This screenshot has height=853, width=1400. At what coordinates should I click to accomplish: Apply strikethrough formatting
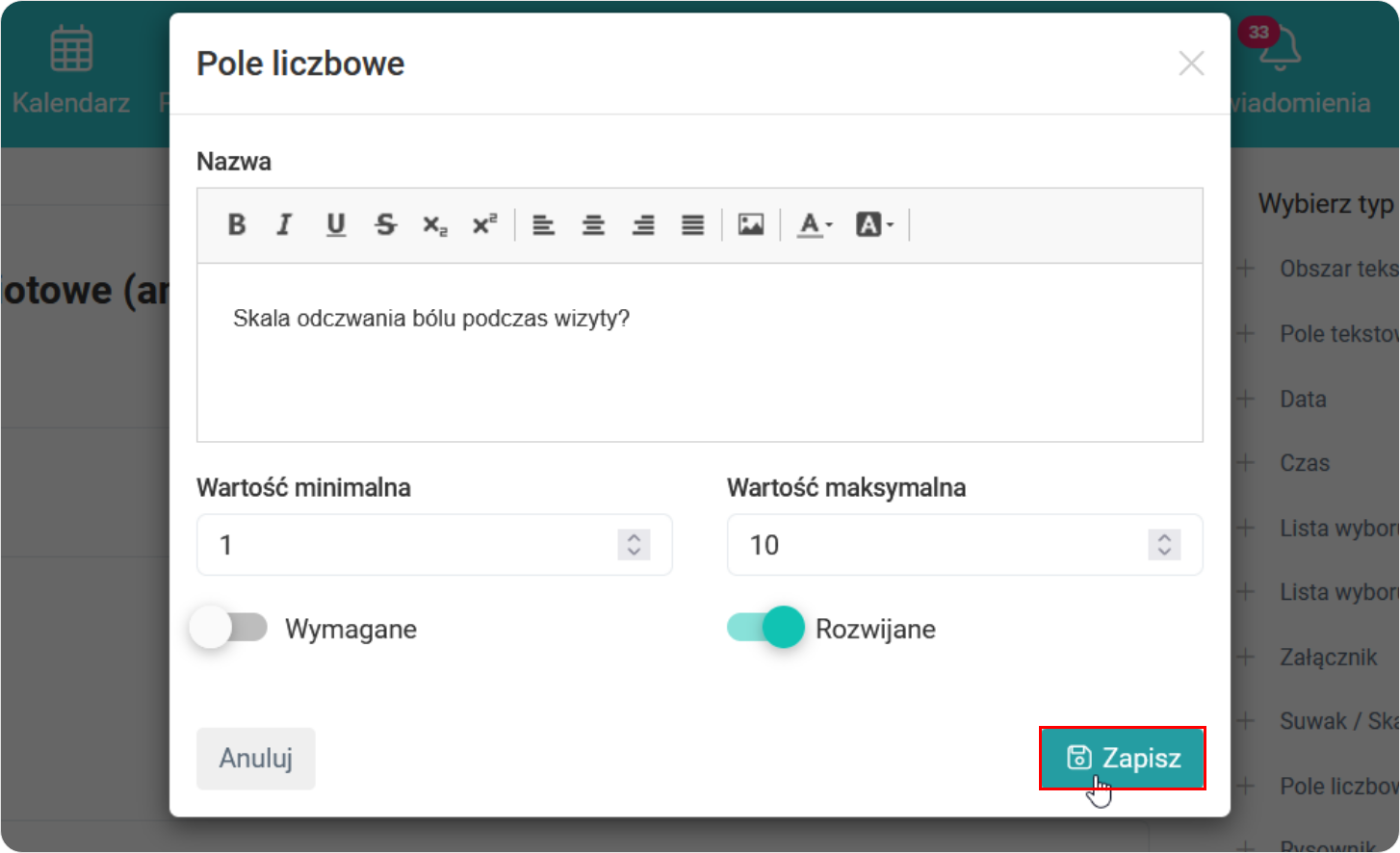[385, 224]
